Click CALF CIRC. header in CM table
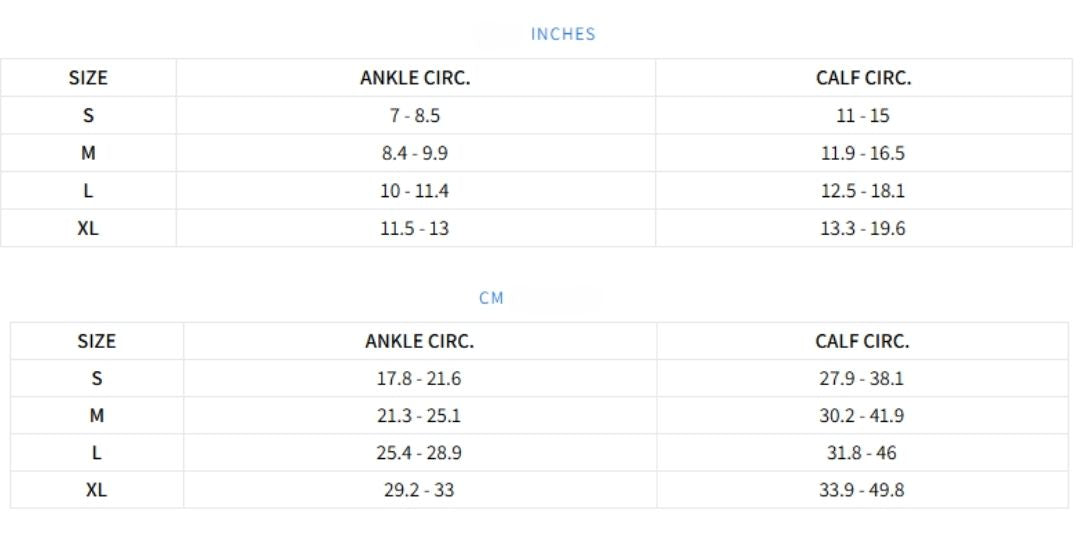1080x540 pixels. click(x=862, y=341)
